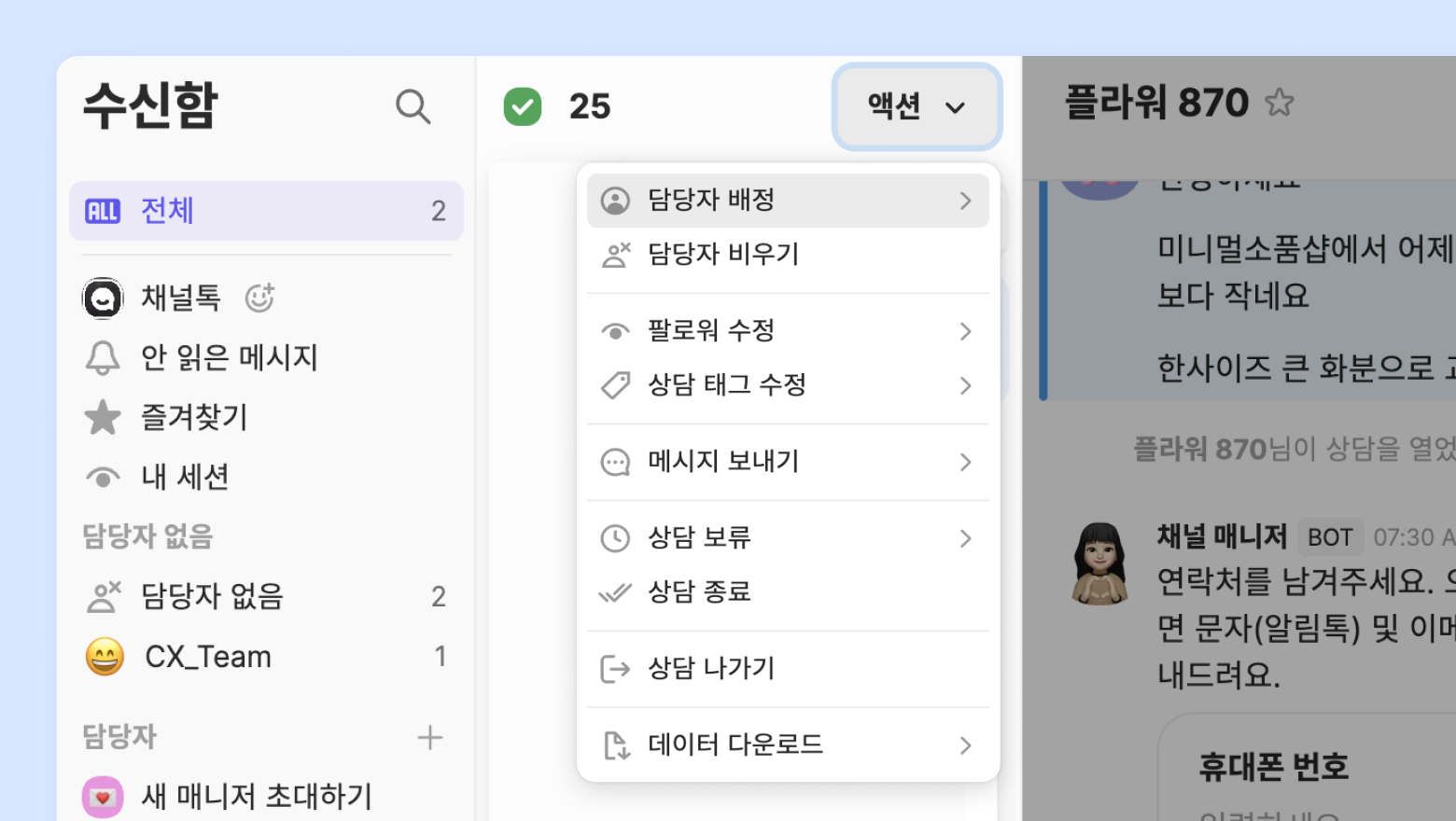The width and height of the screenshot is (1456, 821).
Task: Expand the 데이터 다운로드 submenu chevron
Action: [965, 745]
